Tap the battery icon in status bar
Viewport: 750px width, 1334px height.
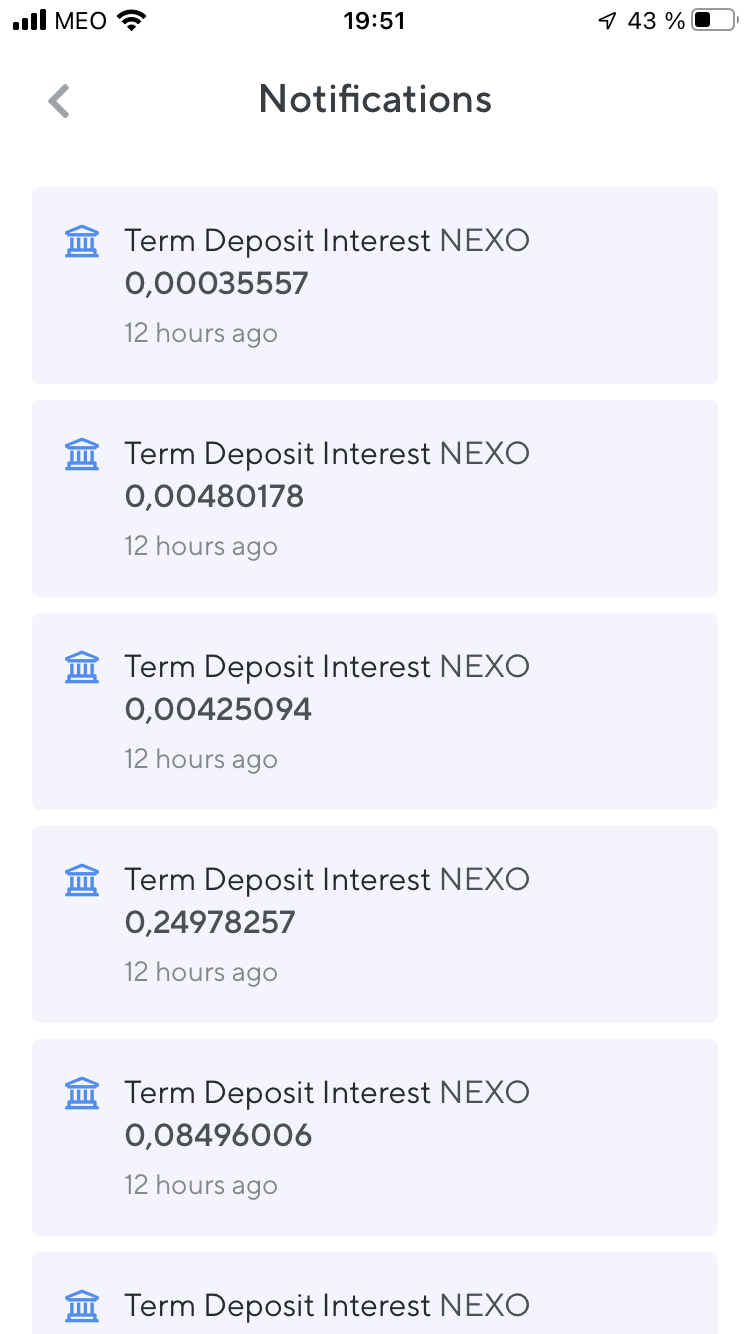[x=713, y=21]
